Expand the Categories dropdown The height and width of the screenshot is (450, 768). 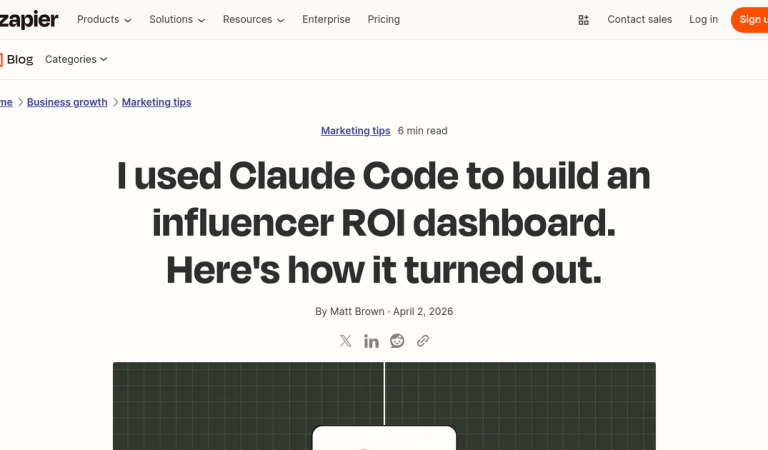click(76, 59)
